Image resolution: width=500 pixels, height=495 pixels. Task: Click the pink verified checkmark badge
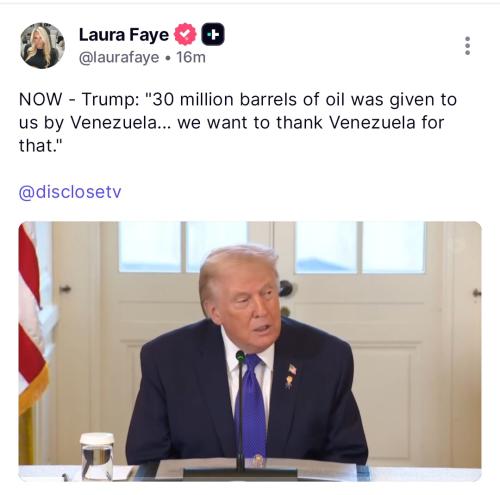185,34
